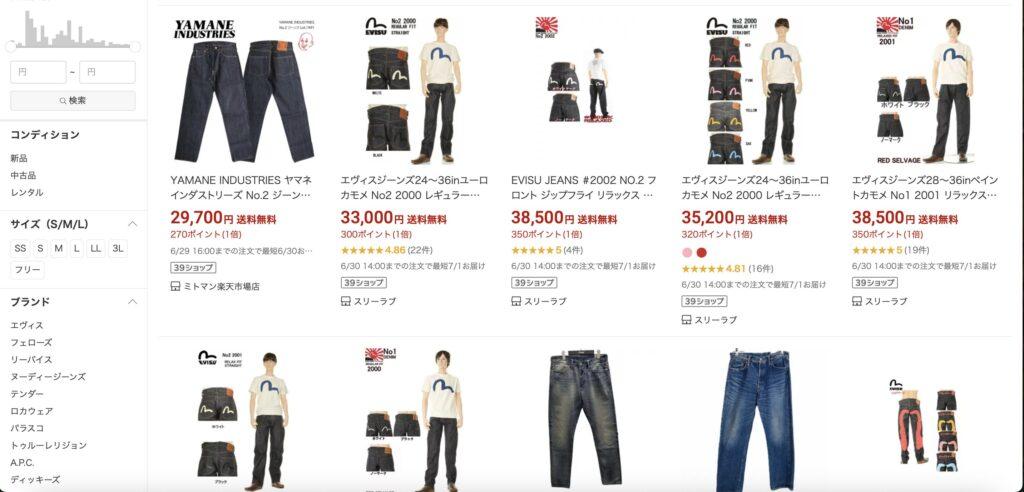Collapse the ブランド section chevron
The height and width of the screenshot is (492, 1024).
coord(133,302)
